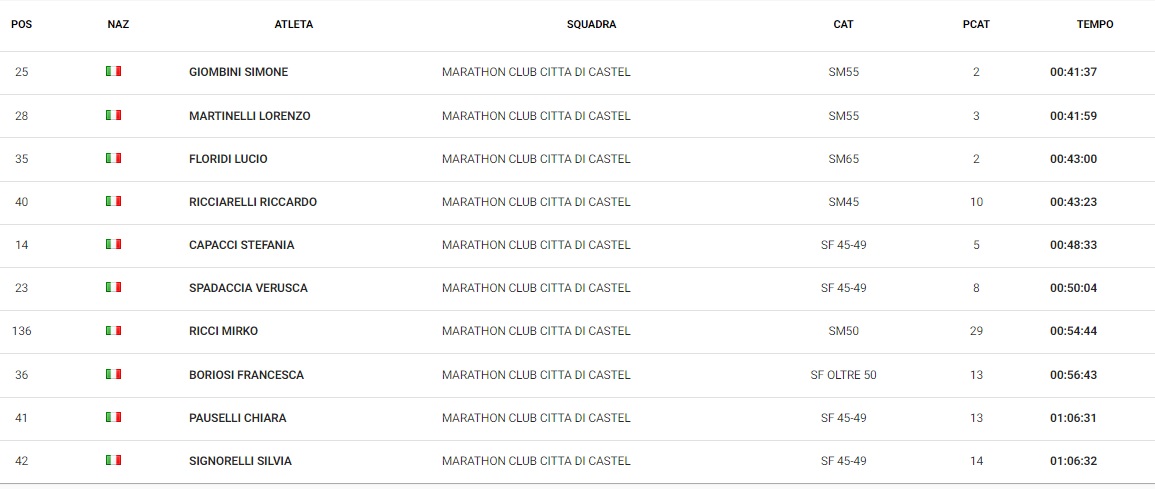Click the flag beside Signorelli Silvia
Image resolution: width=1155 pixels, height=489 pixels.
(x=113, y=460)
